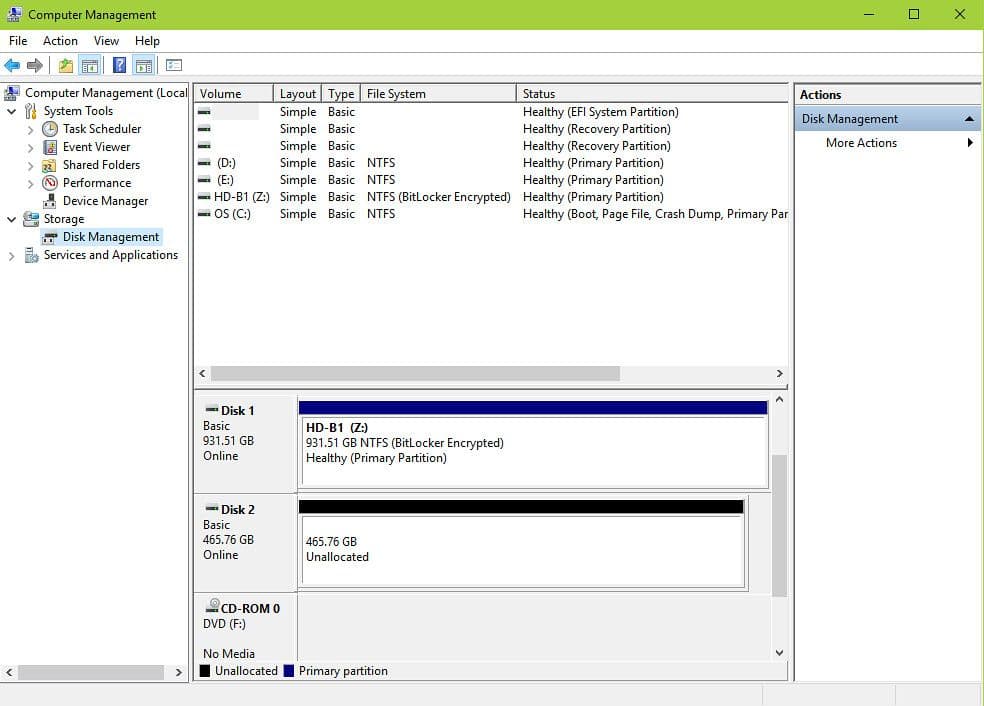Screen dimensions: 984x706
Task: Click the console tree horizontal scrollbar thumb
Action: pos(91,672)
